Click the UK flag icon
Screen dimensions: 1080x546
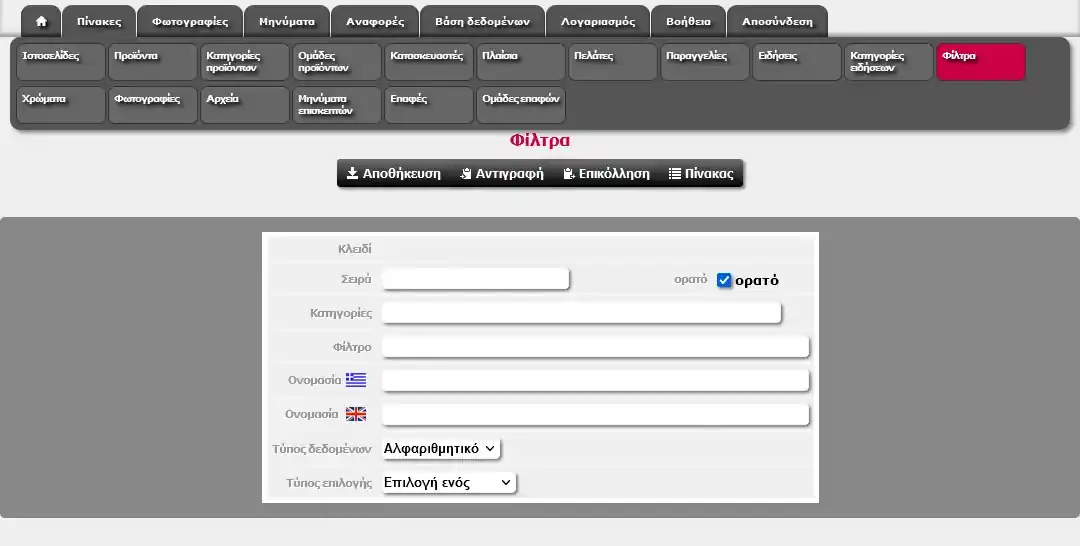356,414
